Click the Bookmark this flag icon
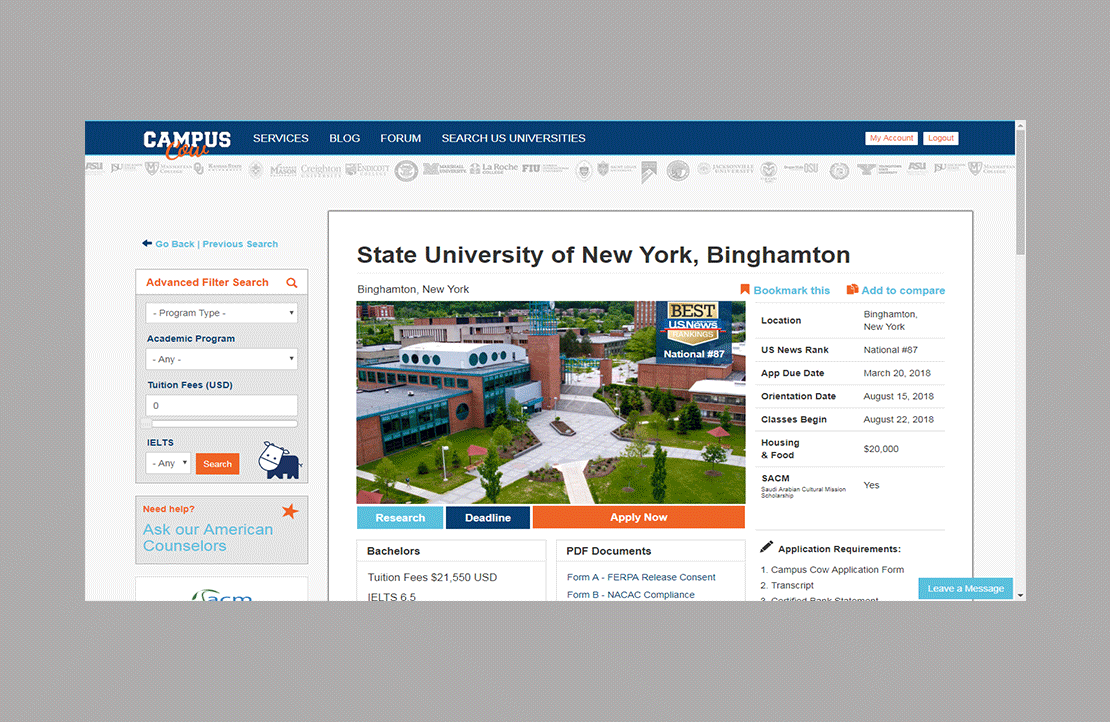Viewport: 1110px width, 722px height. [745, 290]
